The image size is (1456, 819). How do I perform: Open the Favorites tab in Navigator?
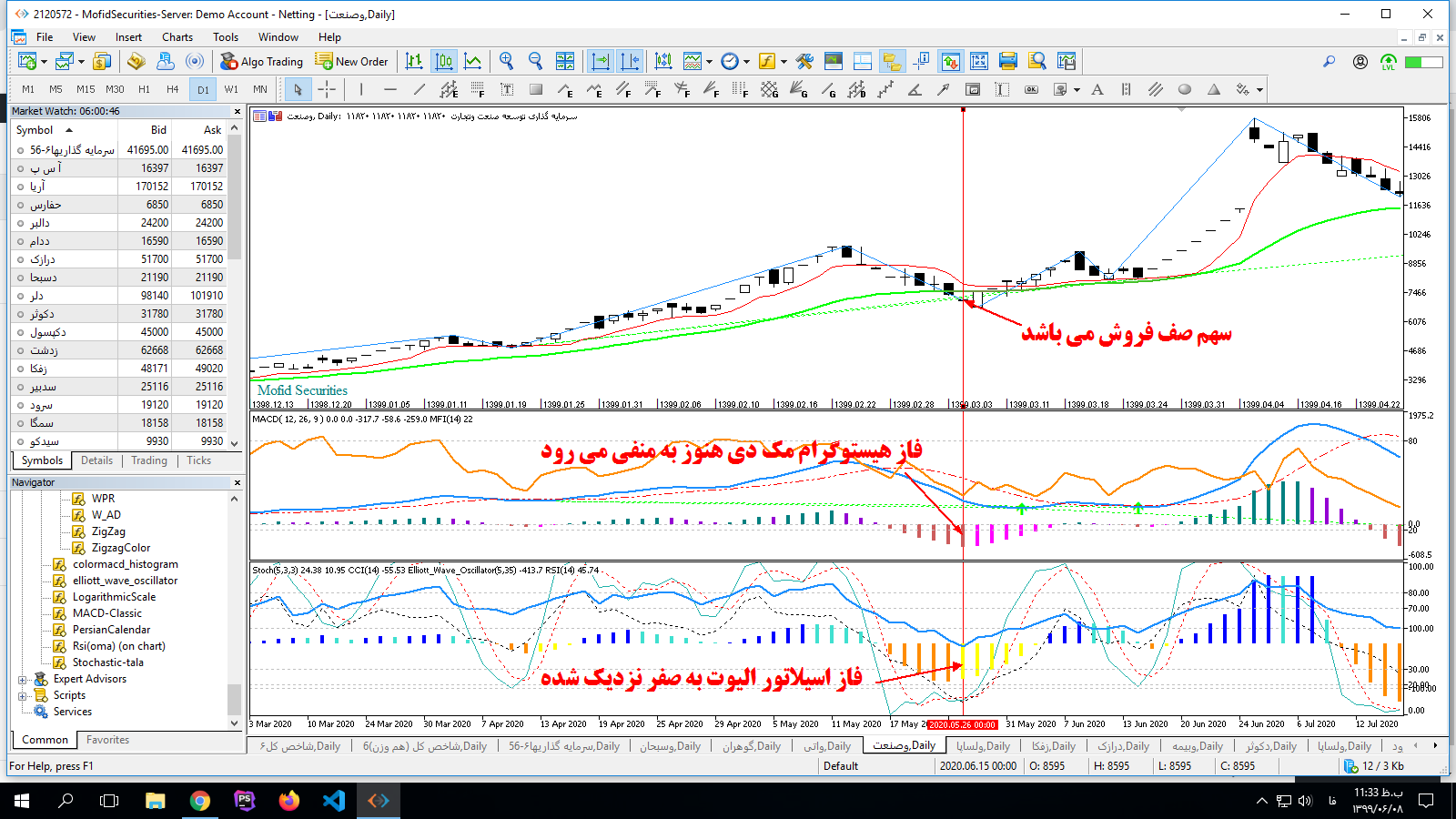pyautogui.click(x=107, y=740)
